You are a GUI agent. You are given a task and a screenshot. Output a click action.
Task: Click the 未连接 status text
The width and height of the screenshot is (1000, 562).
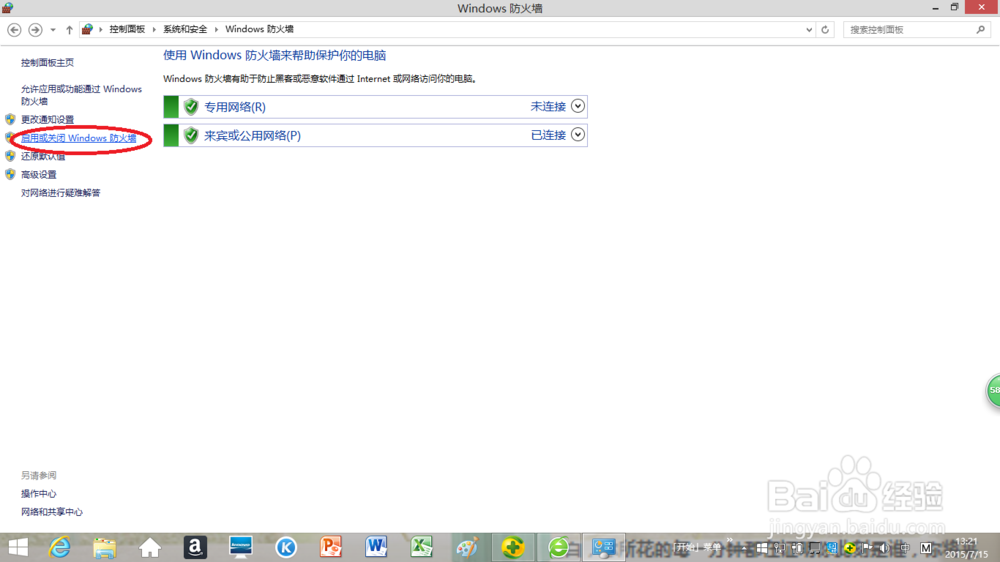[x=548, y=107]
